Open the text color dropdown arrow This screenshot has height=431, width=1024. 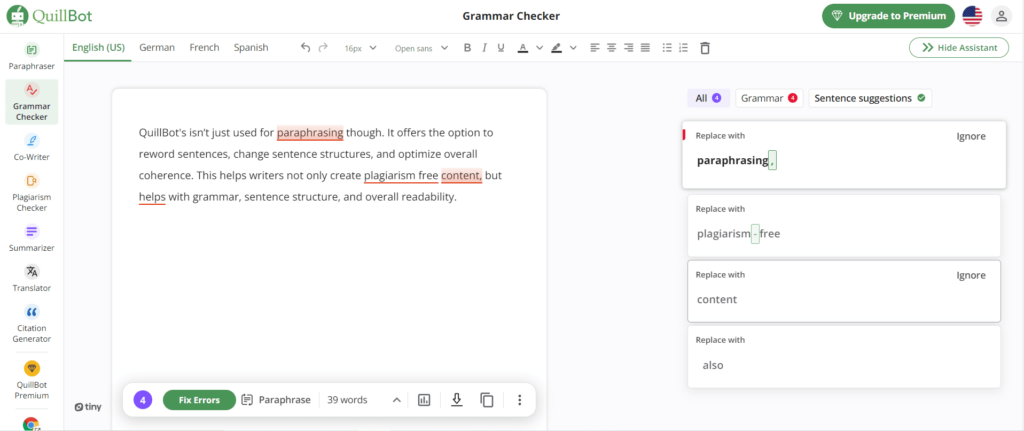(539, 48)
